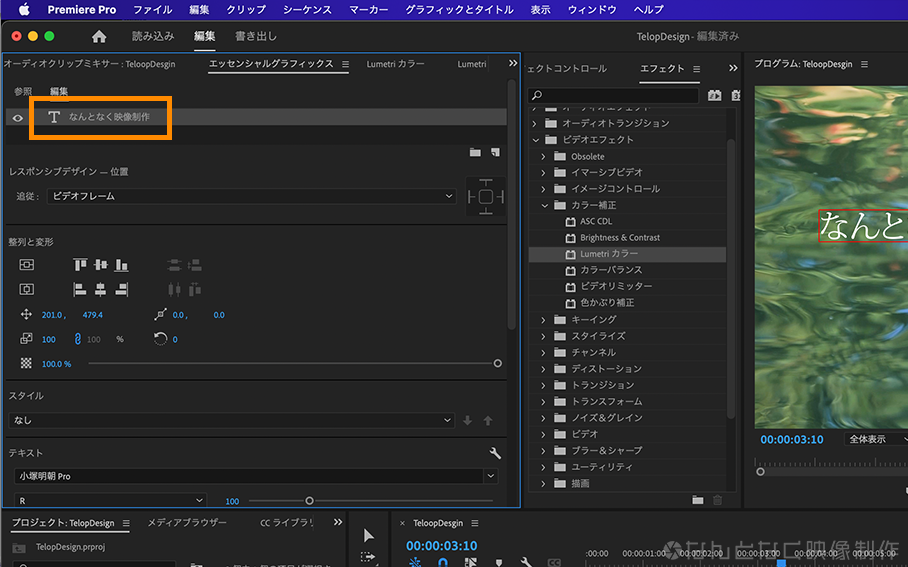Image resolution: width=908 pixels, height=567 pixels.
Task: Align bottom edges icon
Action: [x=122, y=265]
